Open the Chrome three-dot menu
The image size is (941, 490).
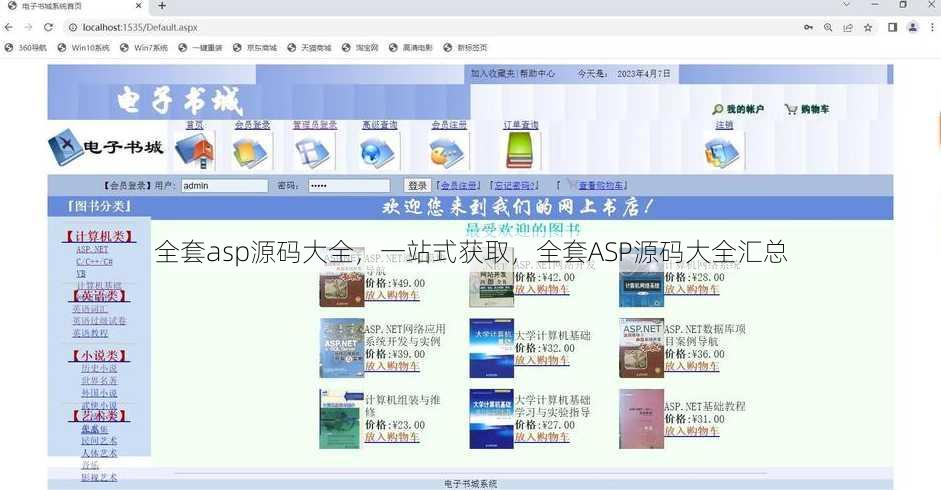[x=932, y=27]
